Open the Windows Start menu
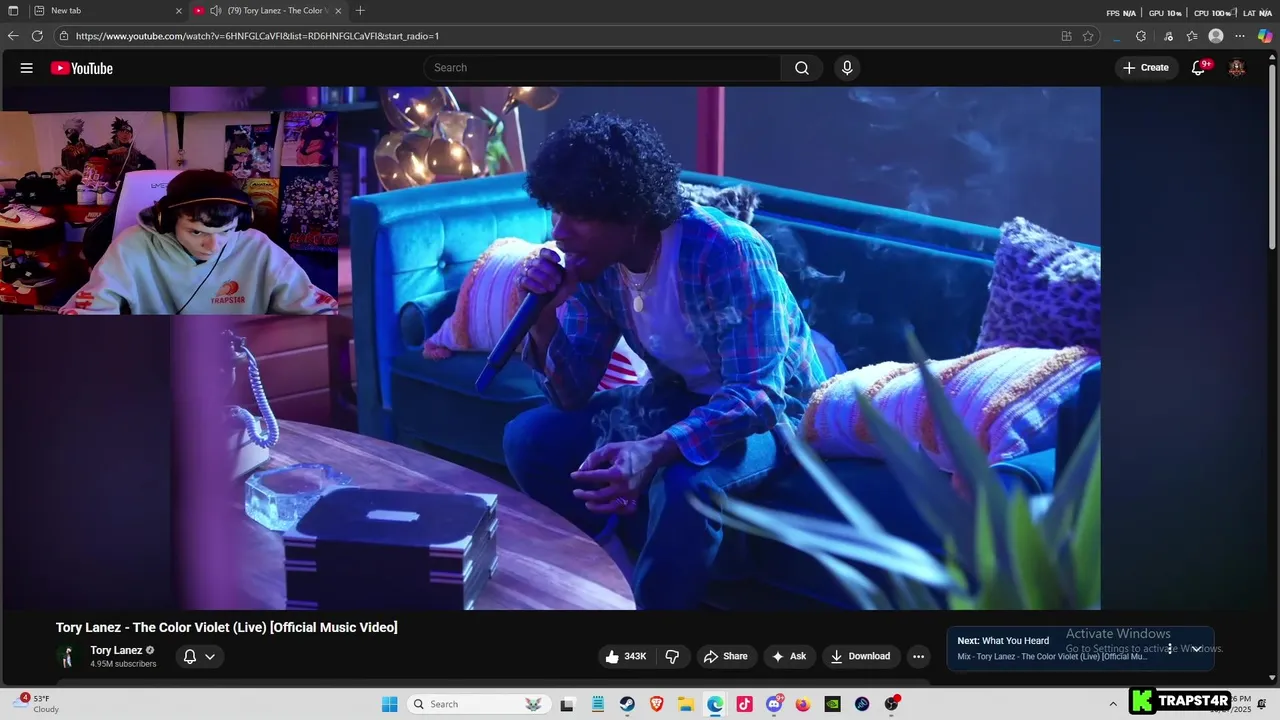The image size is (1280, 720). pyautogui.click(x=390, y=704)
